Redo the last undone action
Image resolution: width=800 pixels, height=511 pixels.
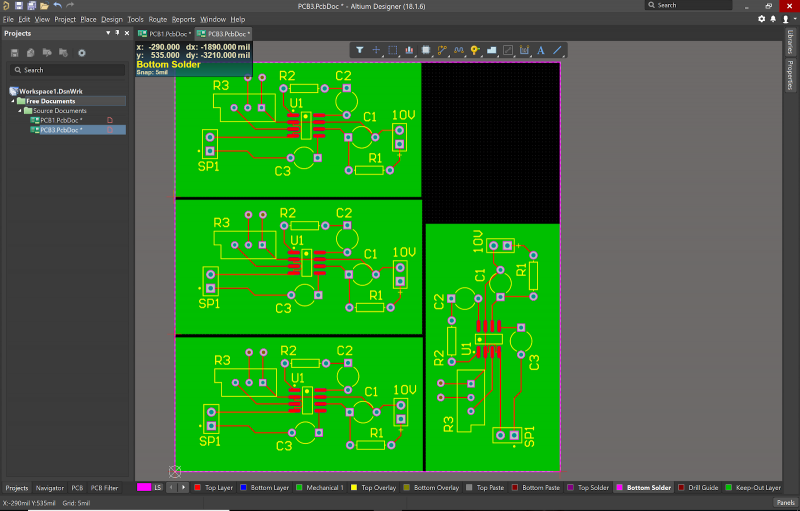tap(70, 6)
